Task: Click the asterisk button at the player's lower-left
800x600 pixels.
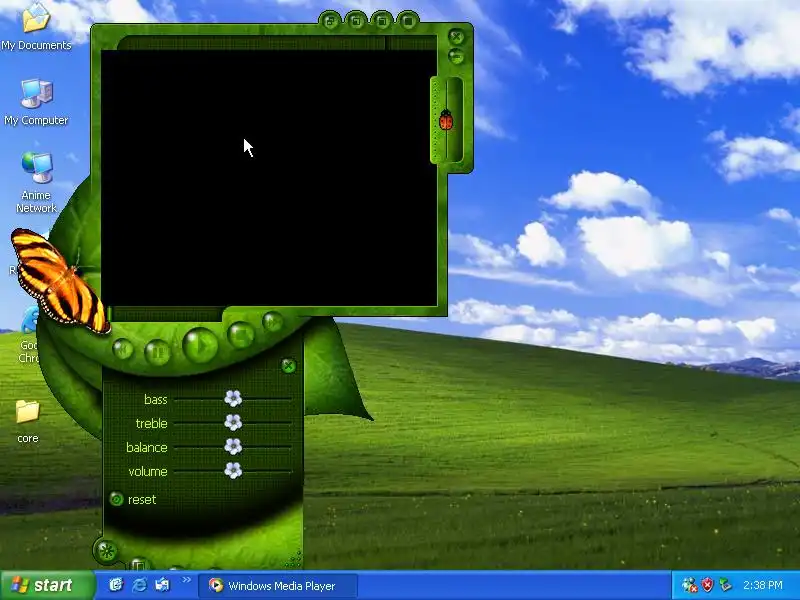Action: click(x=107, y=551)
